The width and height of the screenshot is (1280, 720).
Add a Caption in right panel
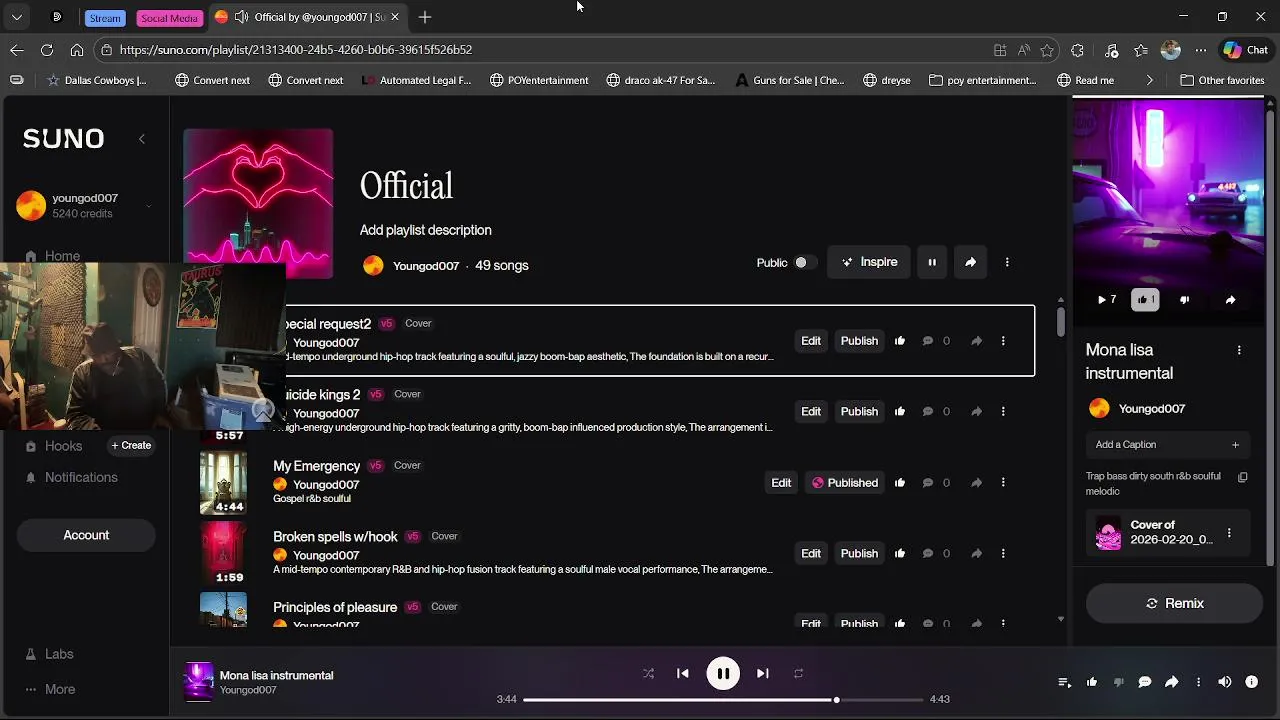[x=1167, y=445]
